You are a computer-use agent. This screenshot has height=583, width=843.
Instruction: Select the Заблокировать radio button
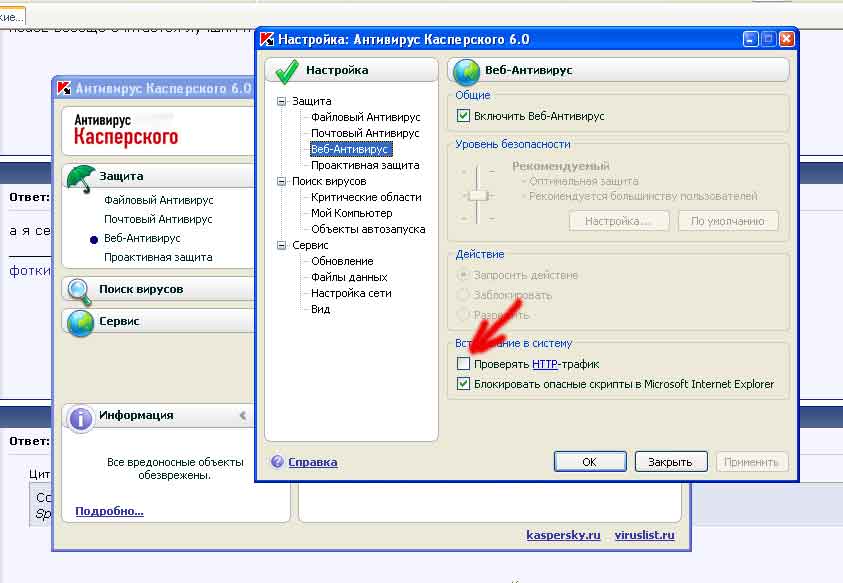coord(462,295)
